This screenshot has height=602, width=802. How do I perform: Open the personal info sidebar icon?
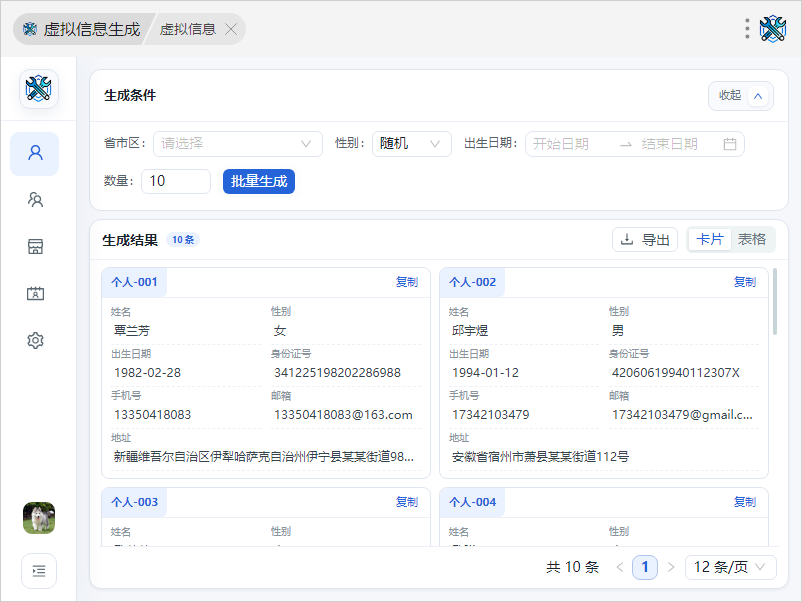35,153
